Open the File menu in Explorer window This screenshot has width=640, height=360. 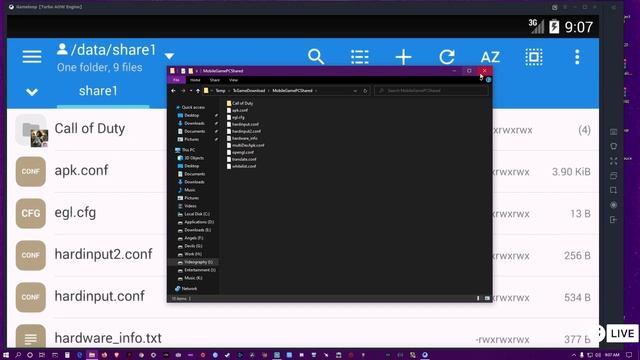tap(176, 80)
